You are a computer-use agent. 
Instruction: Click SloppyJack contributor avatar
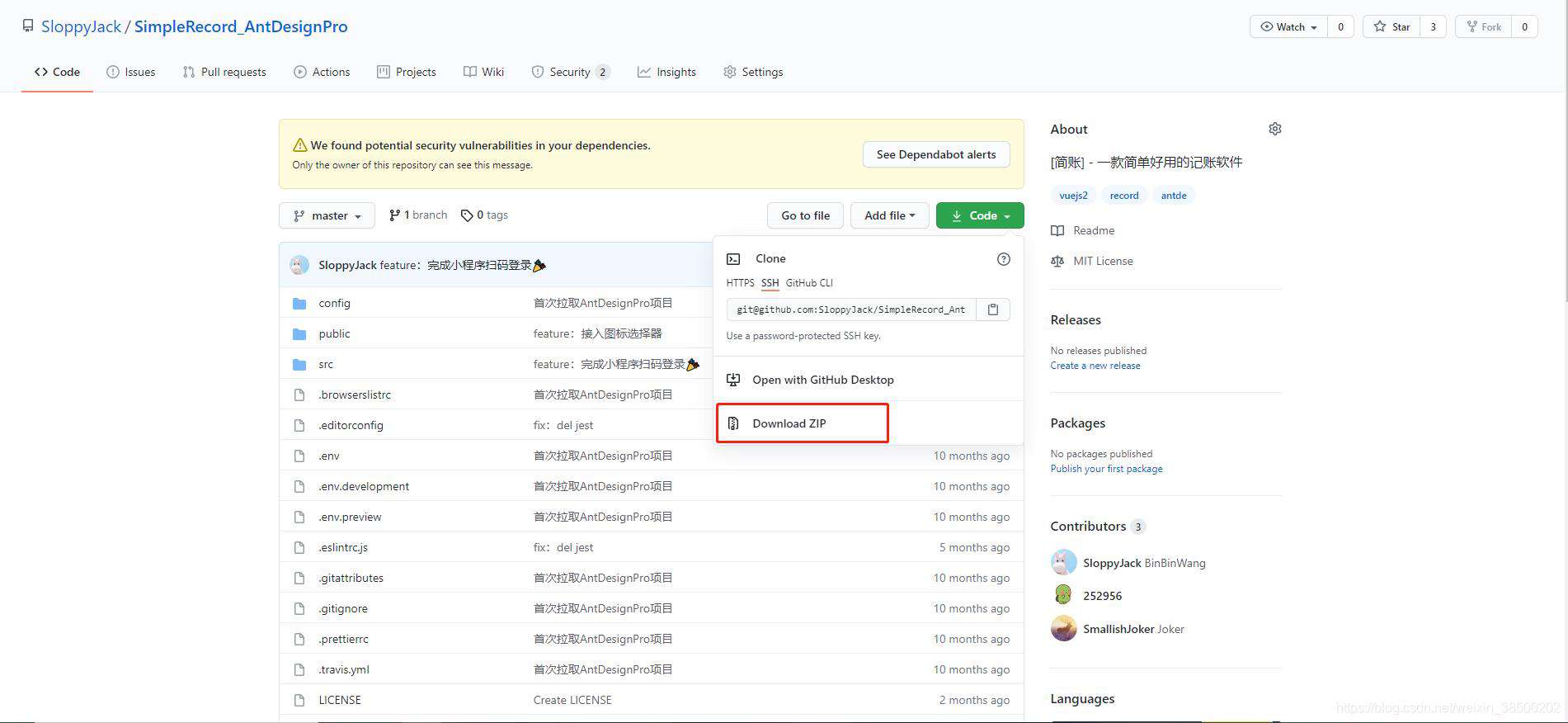pyautogui.click(x=1063, y=562)
